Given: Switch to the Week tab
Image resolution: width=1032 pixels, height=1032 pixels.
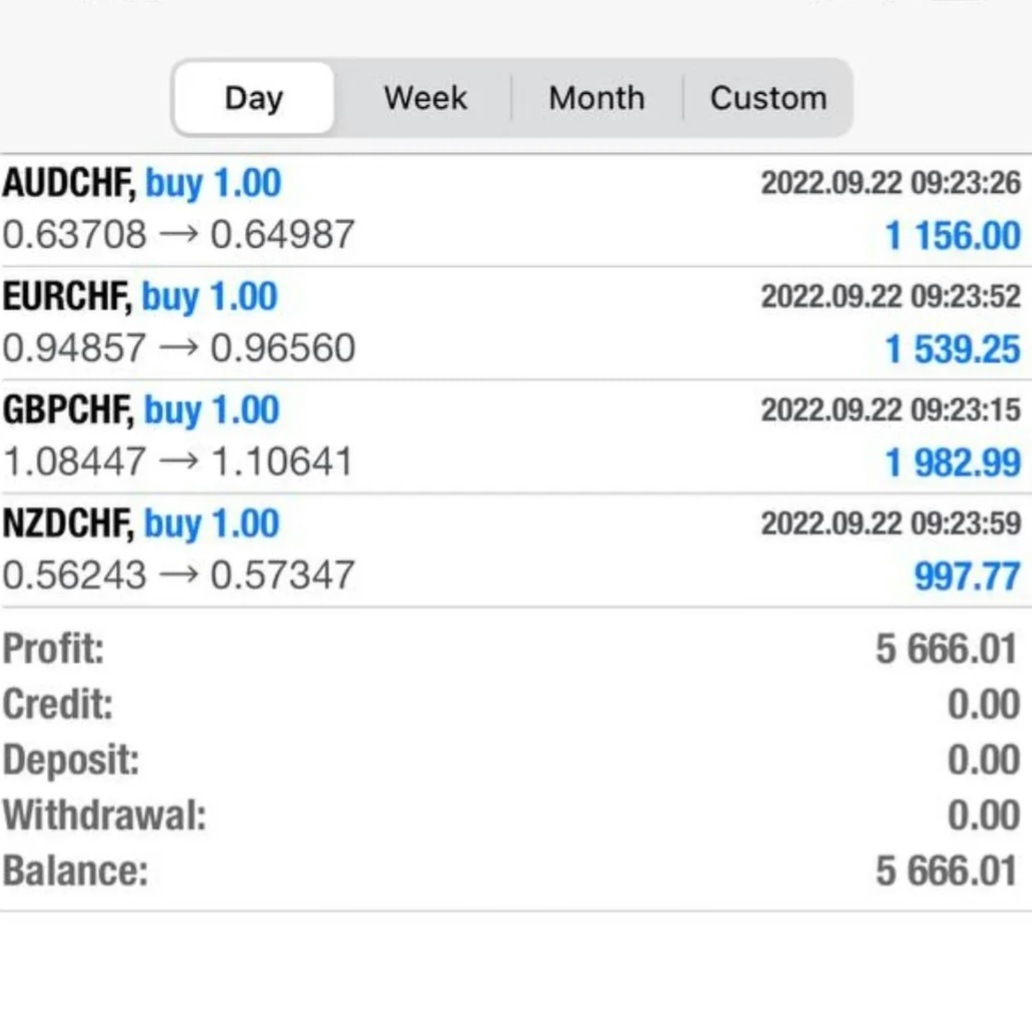Looking at the screenshot, I should [x=425, y=98].
